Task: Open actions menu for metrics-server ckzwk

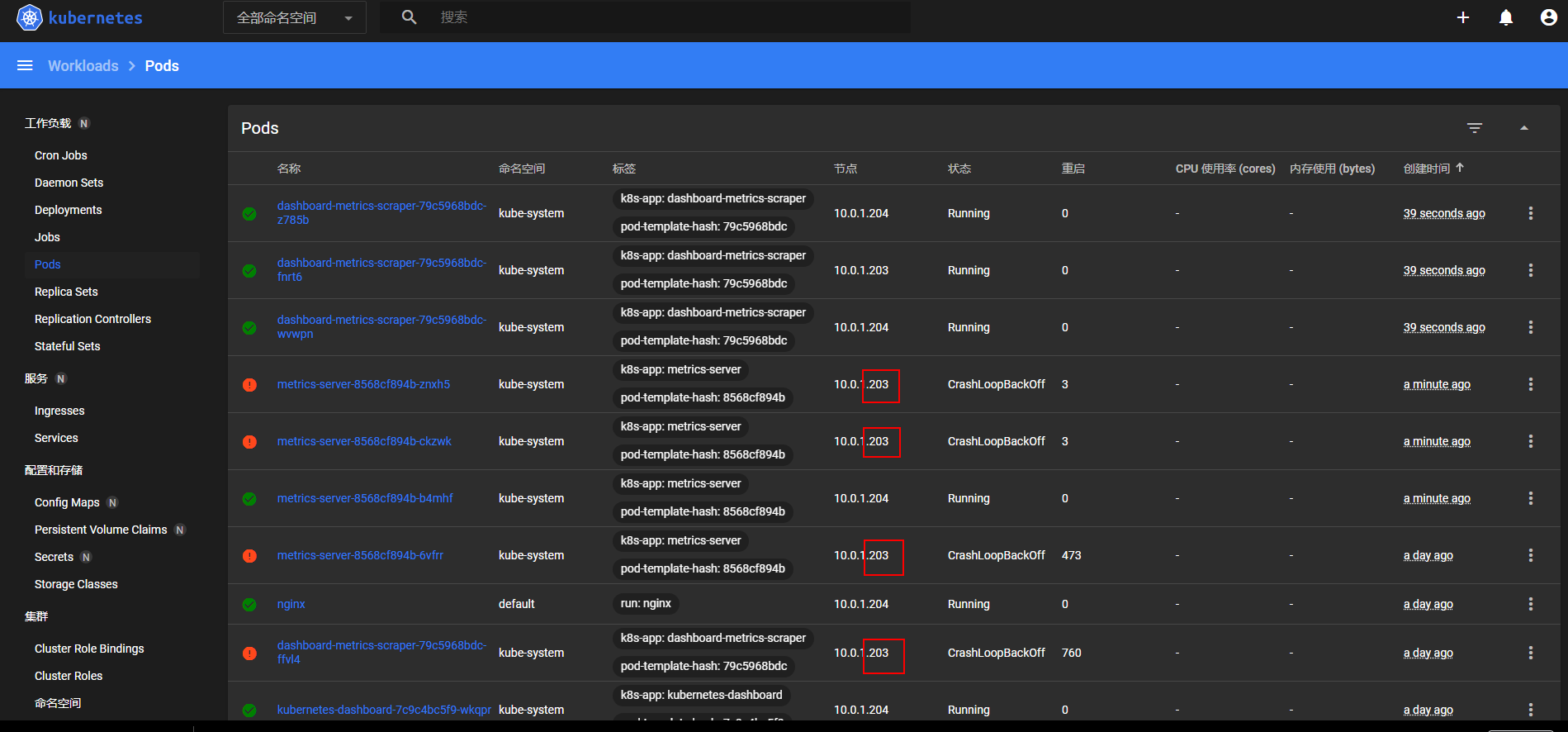Action: (1531, 441)
